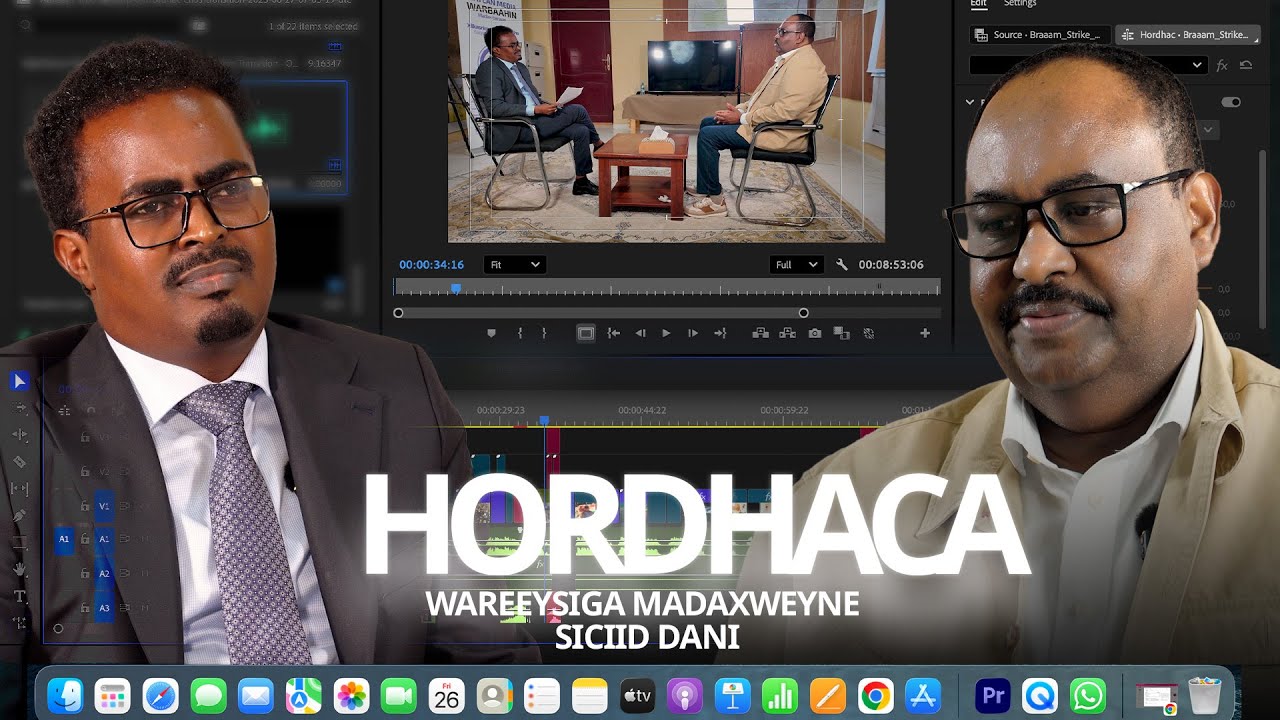Click the blue playhead on monitor ruler

click(x=456, y=288)
